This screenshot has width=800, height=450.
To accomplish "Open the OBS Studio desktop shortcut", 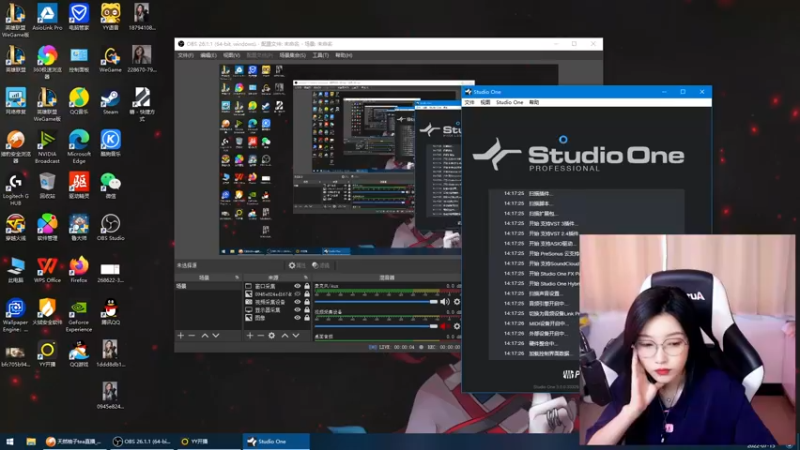I will pyautogui.click(x=110, y=228).
